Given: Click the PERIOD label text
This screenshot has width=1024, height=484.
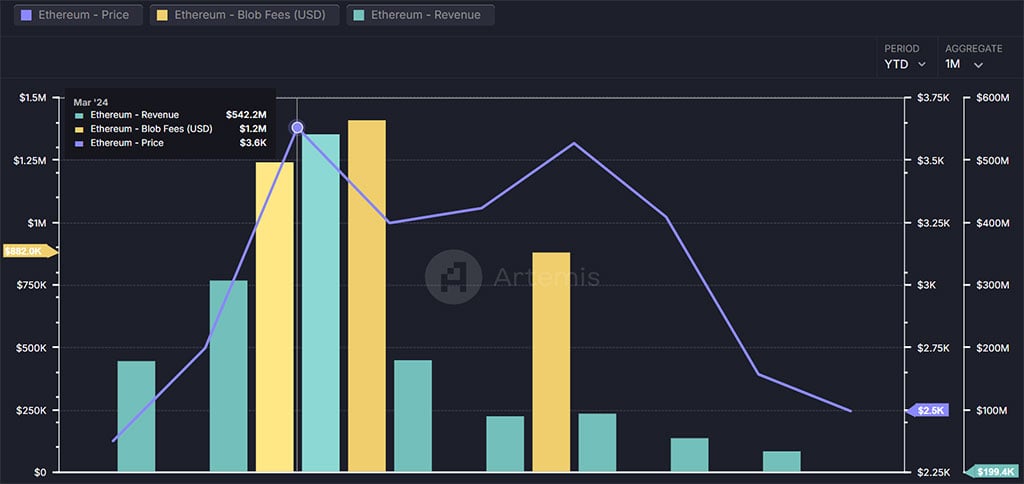Looking at the screenshot, I should [902, 49].
